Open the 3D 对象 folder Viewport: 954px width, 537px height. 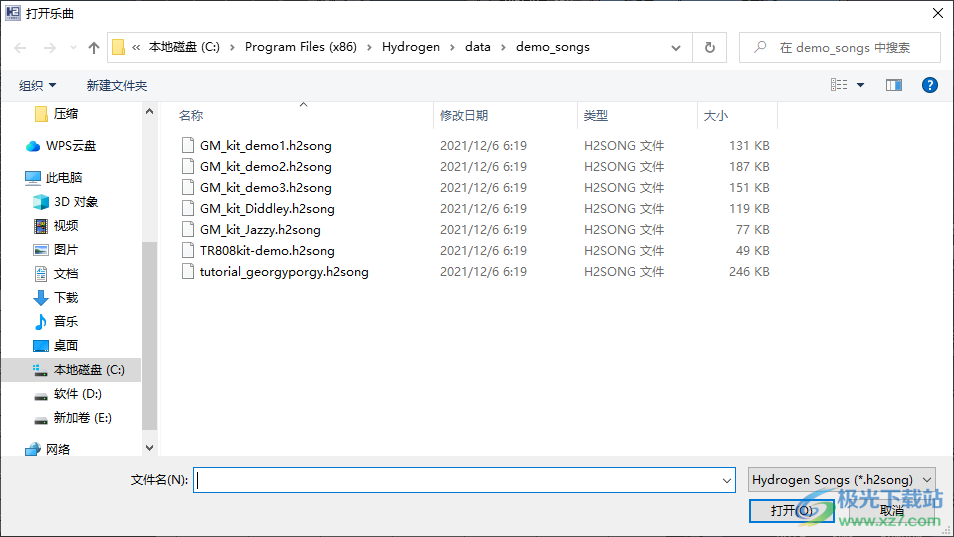75,201
